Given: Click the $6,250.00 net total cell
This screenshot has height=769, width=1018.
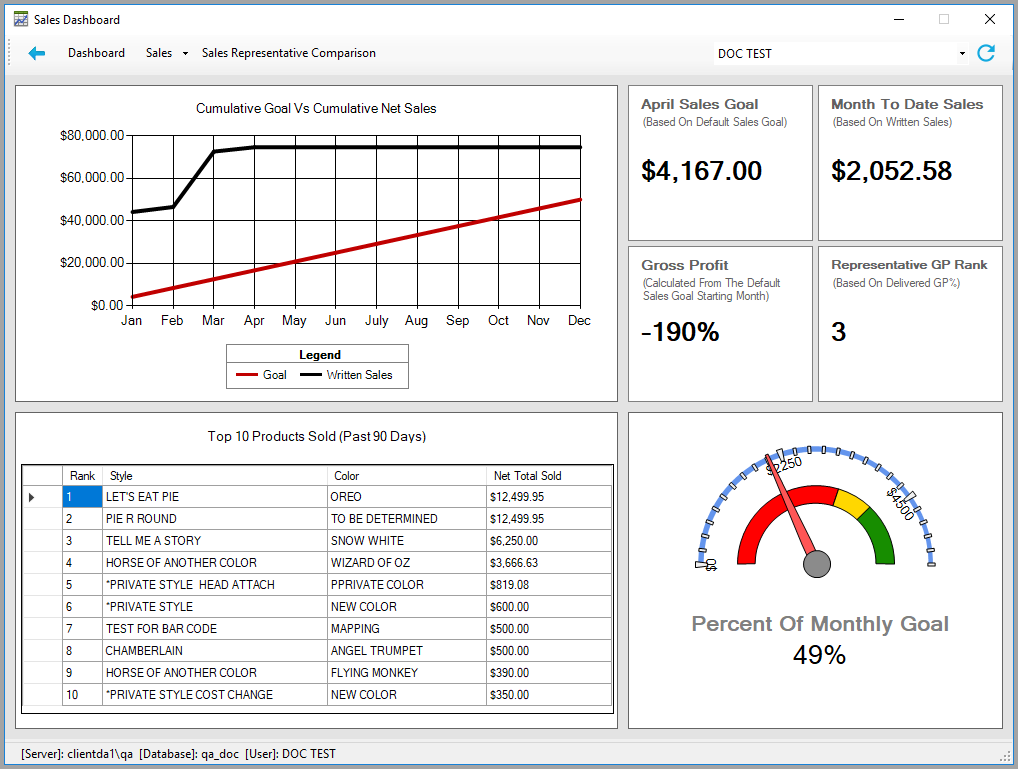Looking at the screenshot, I should 549,541.
